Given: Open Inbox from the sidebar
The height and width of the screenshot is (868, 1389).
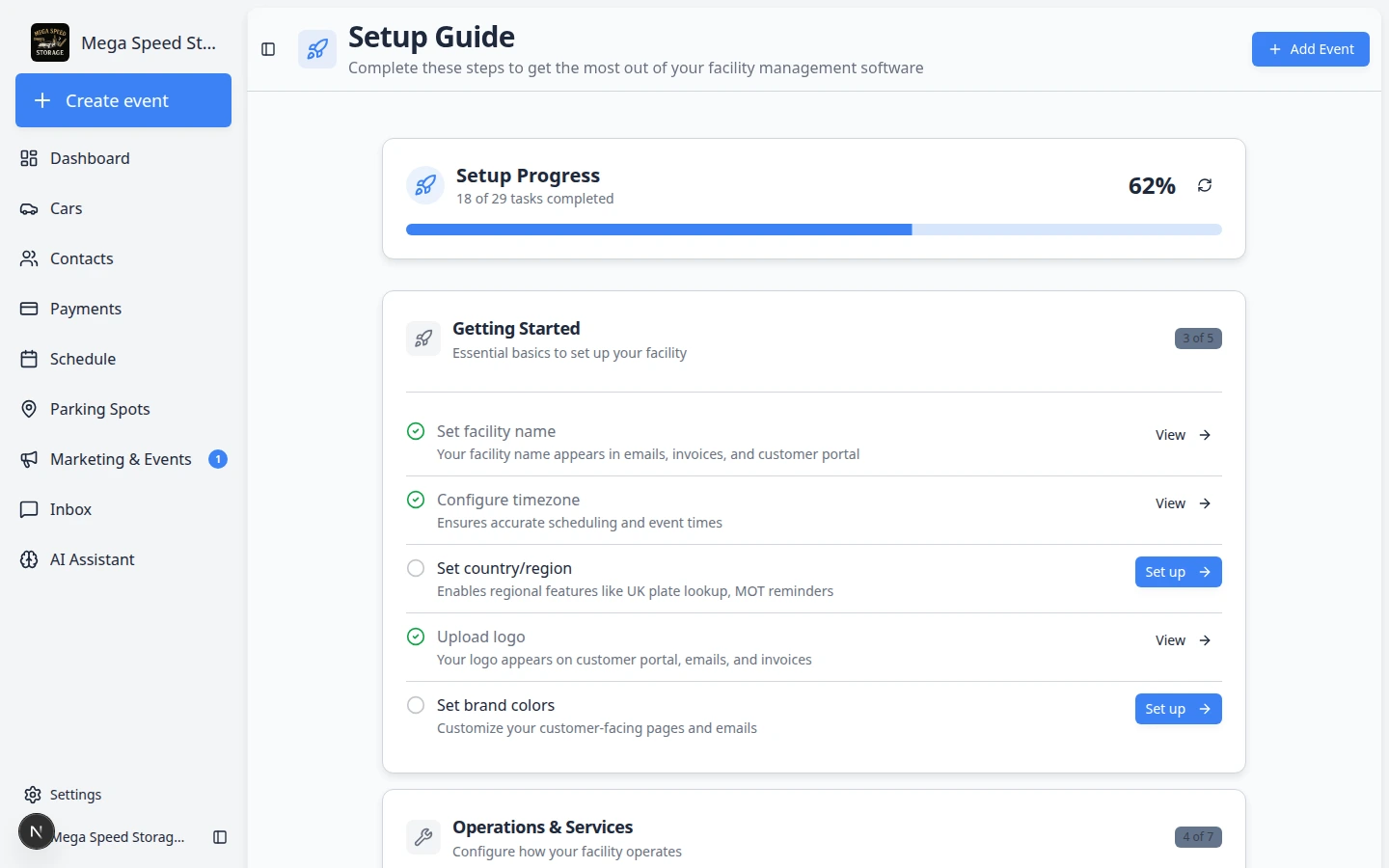Looking at the screenshot, I should [x=123, y=509].
